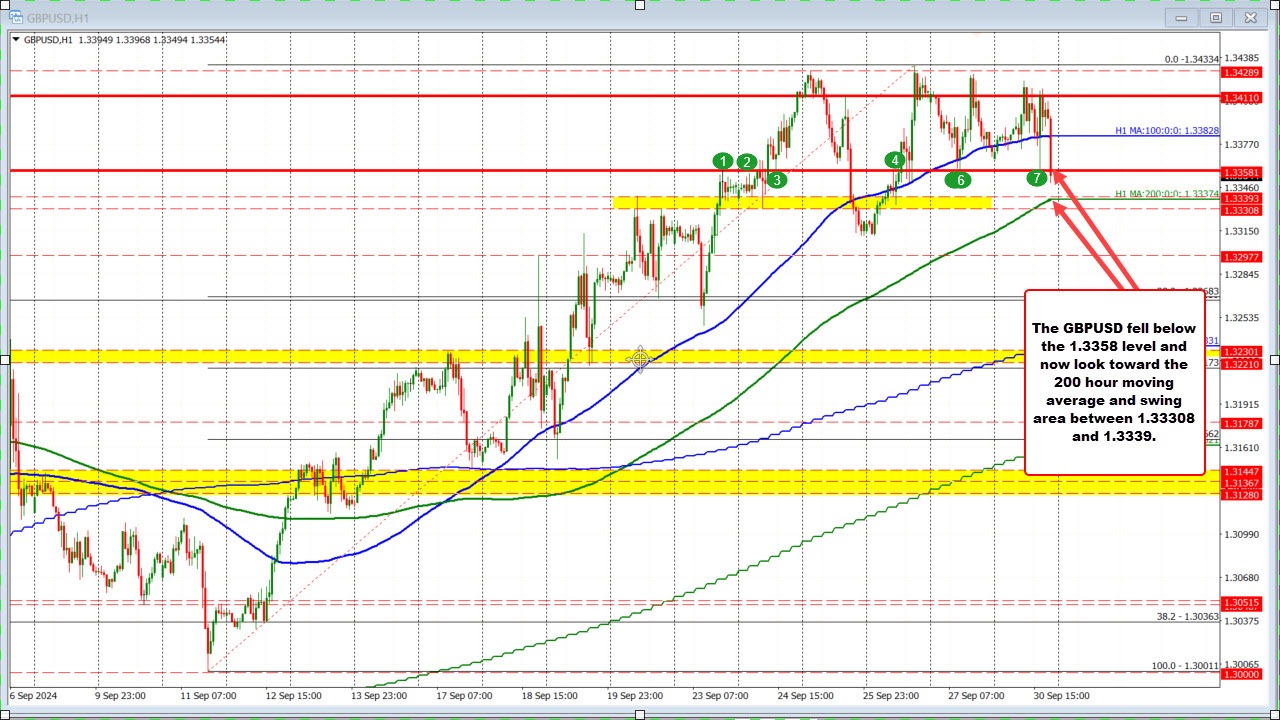Click the red 1.31787 price tag
The width and height of the screenshot is (1280, 720).
click(1240, 424)
